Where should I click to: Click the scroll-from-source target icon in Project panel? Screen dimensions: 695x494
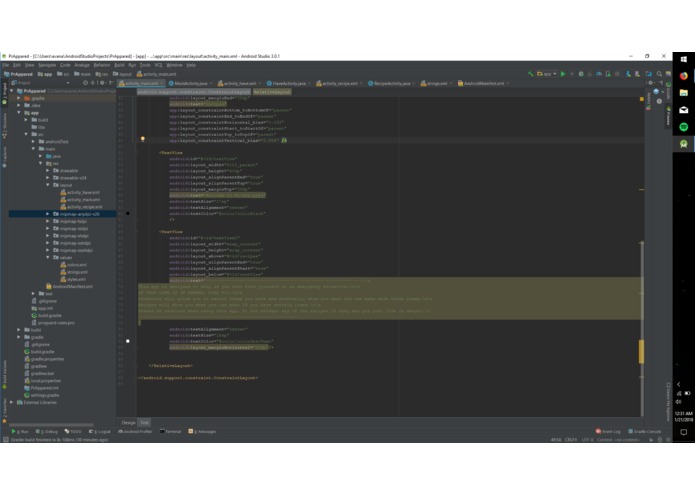coord(85,83)
